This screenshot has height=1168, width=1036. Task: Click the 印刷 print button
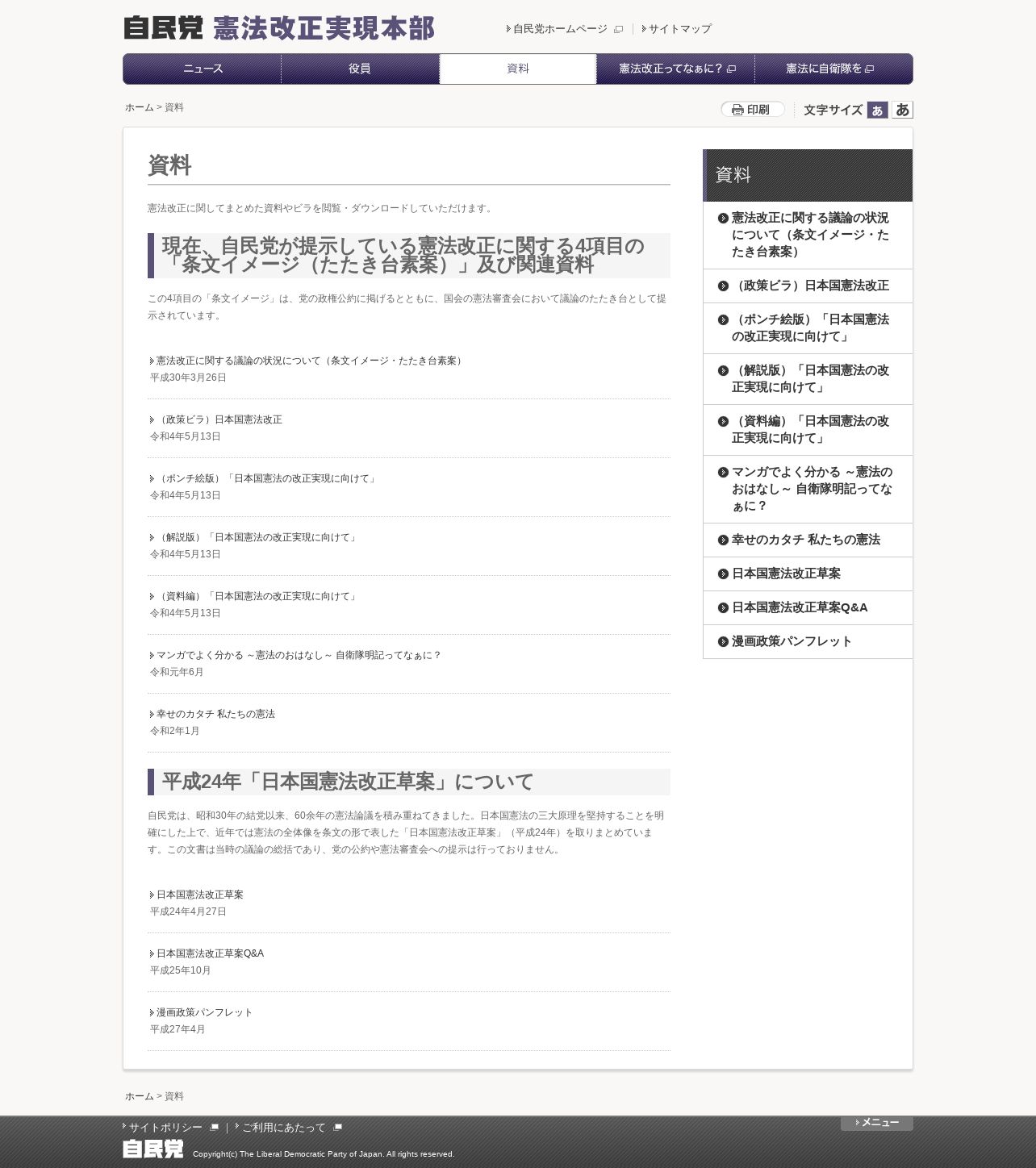point(753,110)
